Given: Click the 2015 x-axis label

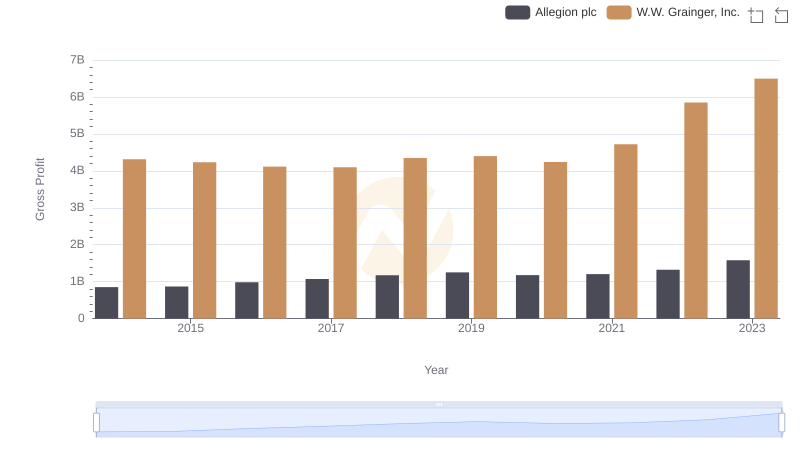Looking at the screenshot, I should 190,328.
